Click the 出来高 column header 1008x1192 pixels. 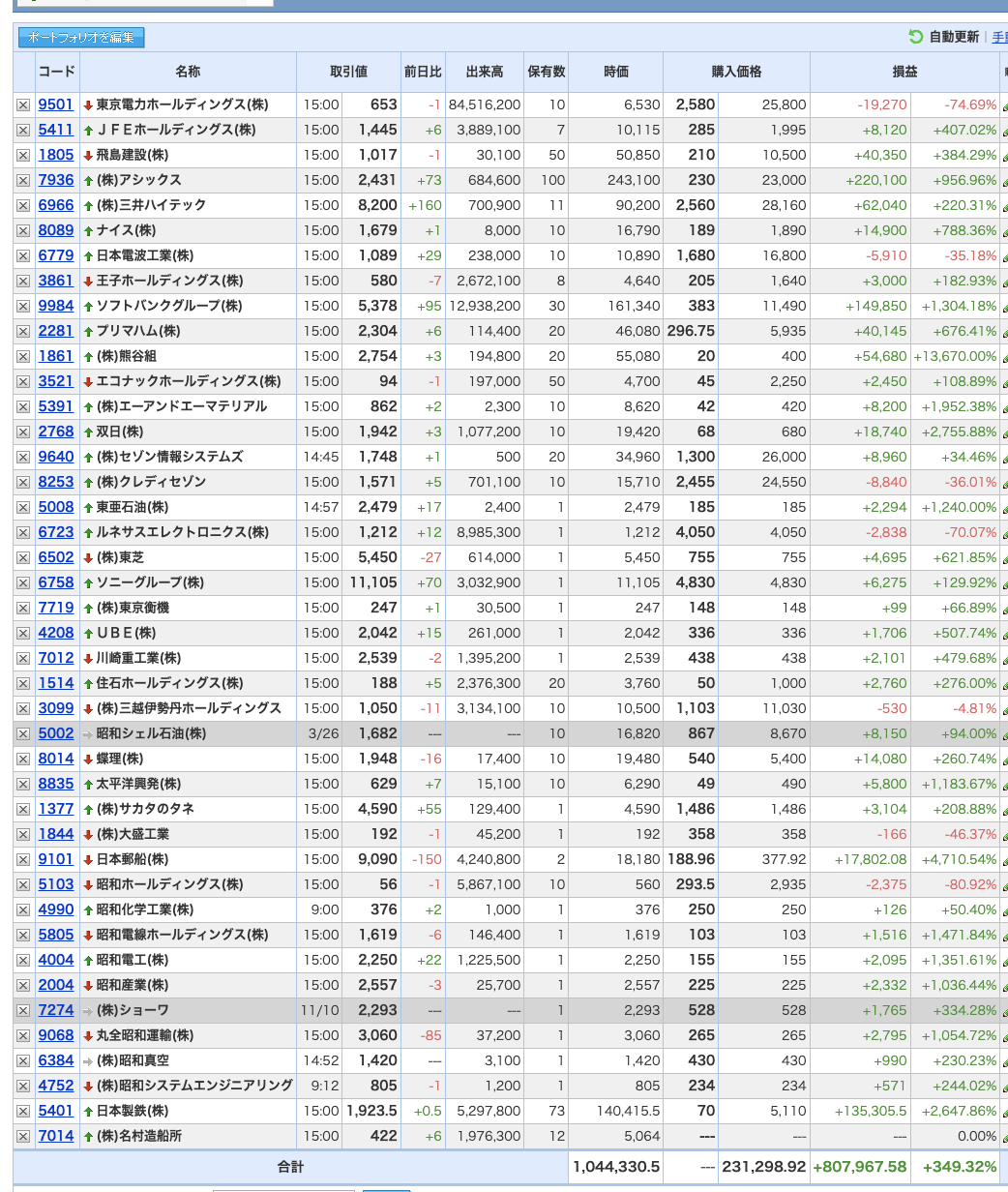click(485, 72)
